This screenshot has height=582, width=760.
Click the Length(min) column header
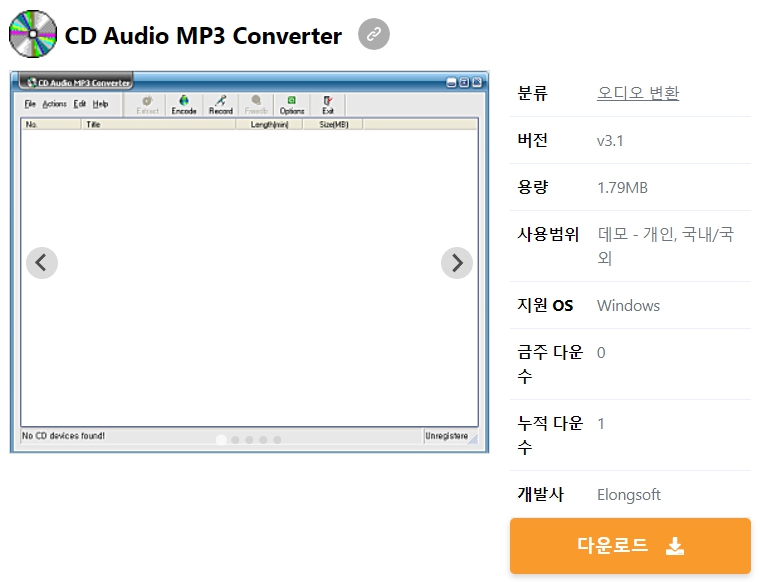(x=269, y=125)
